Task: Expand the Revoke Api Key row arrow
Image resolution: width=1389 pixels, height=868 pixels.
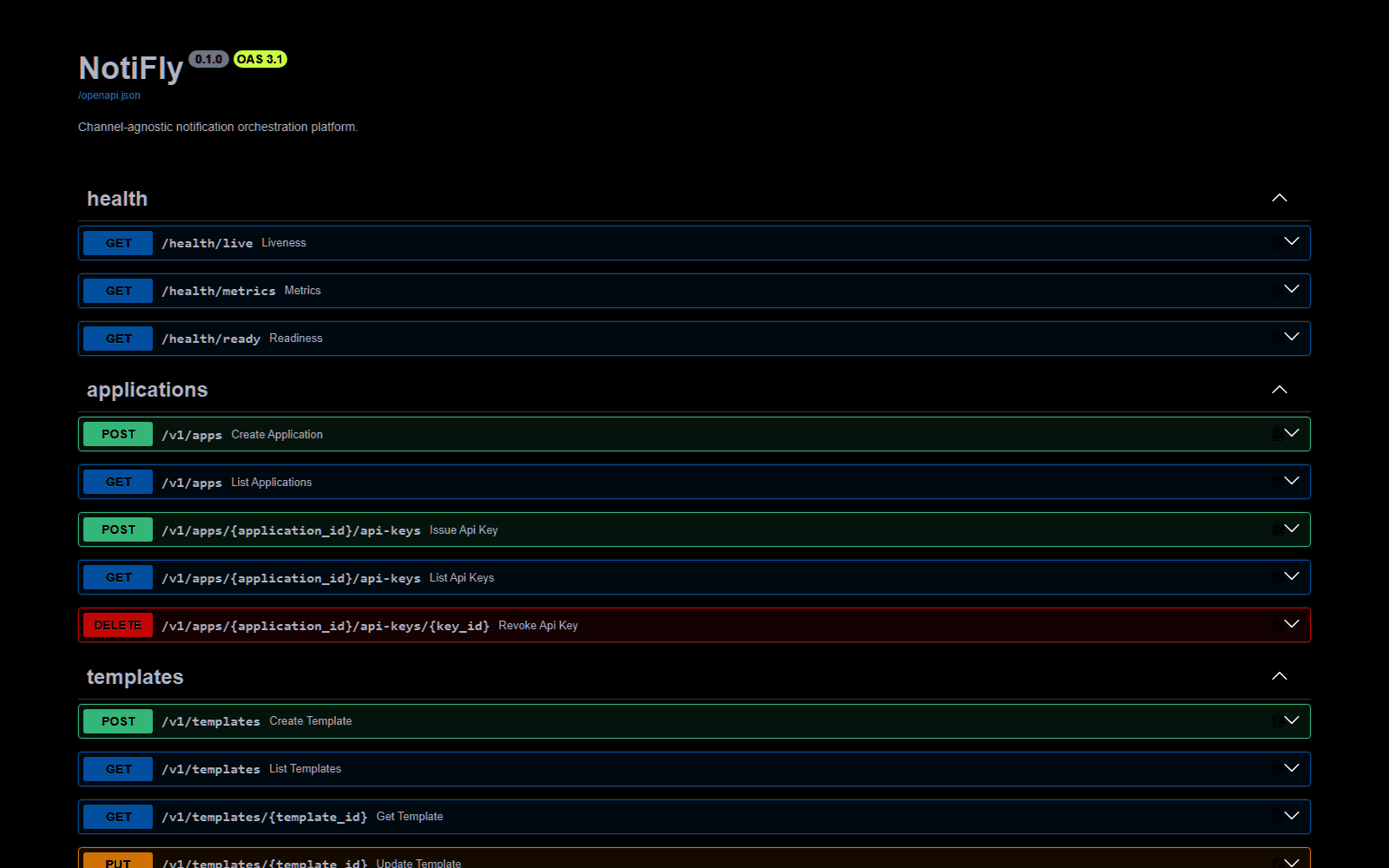Action: (x=1292, y=624)
